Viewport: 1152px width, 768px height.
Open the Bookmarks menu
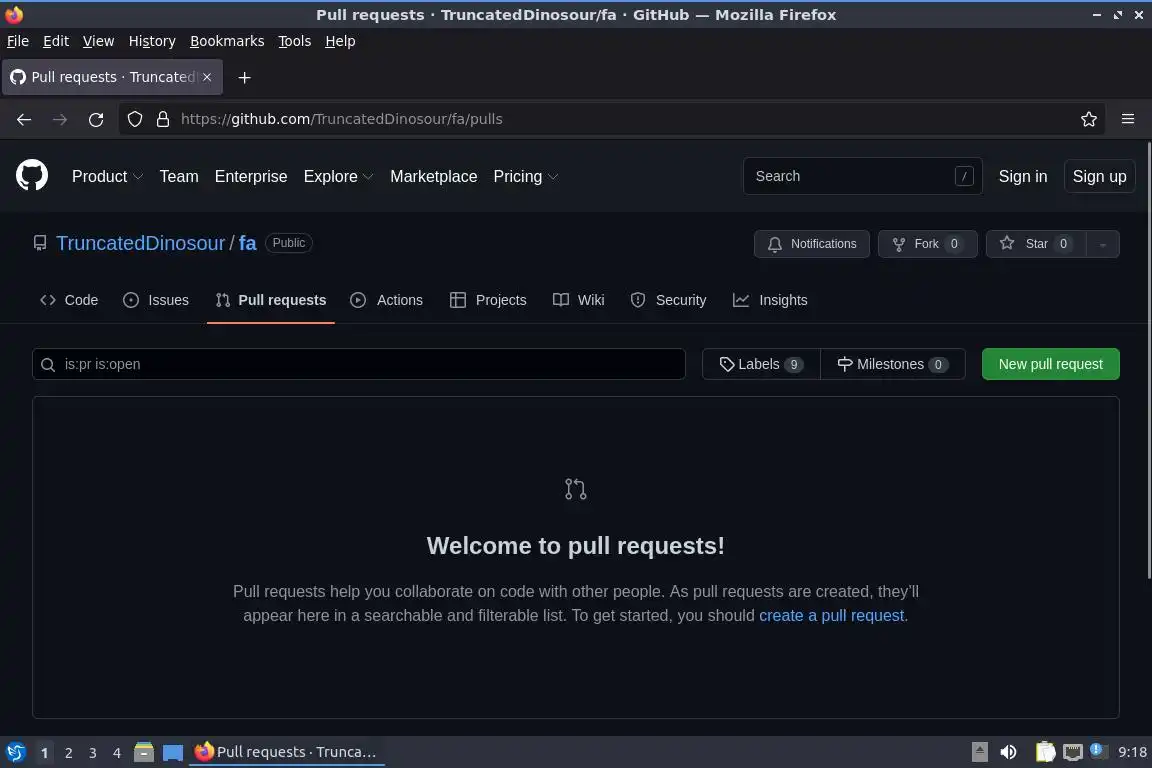click(227, 41)
